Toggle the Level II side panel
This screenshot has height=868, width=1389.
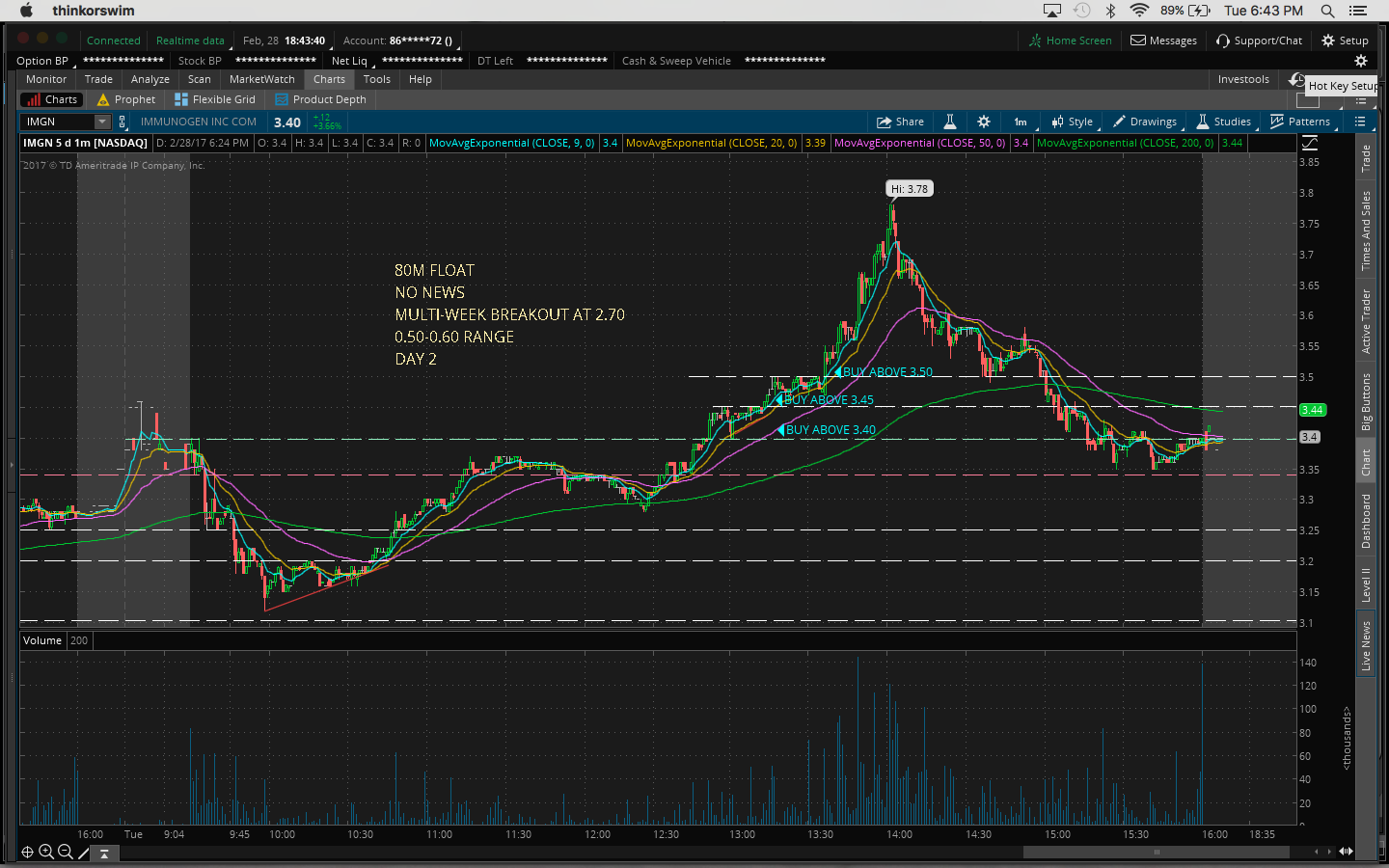click(x=1366, y=584)
